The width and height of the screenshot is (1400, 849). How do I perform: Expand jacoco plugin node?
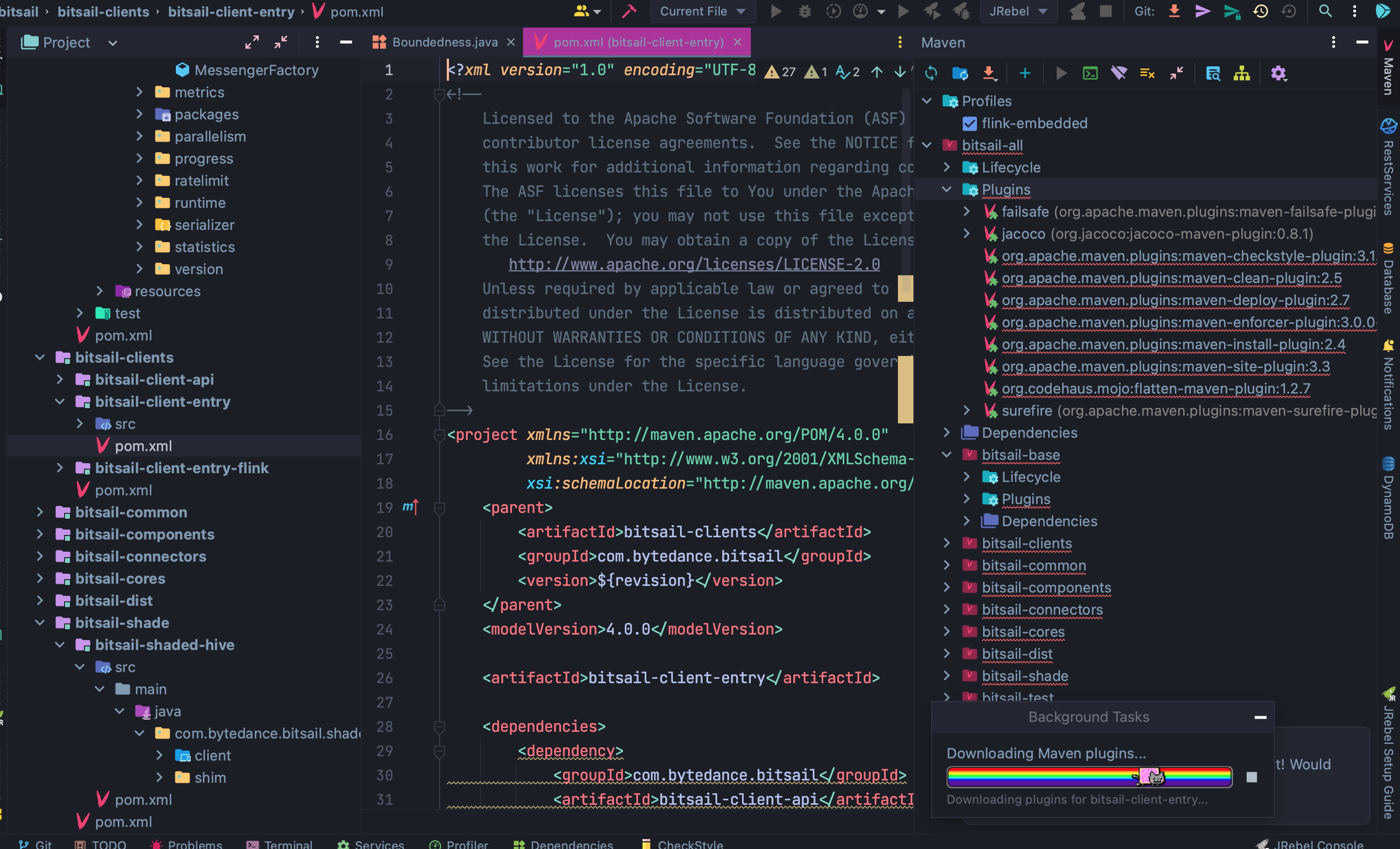pos(967,234)
